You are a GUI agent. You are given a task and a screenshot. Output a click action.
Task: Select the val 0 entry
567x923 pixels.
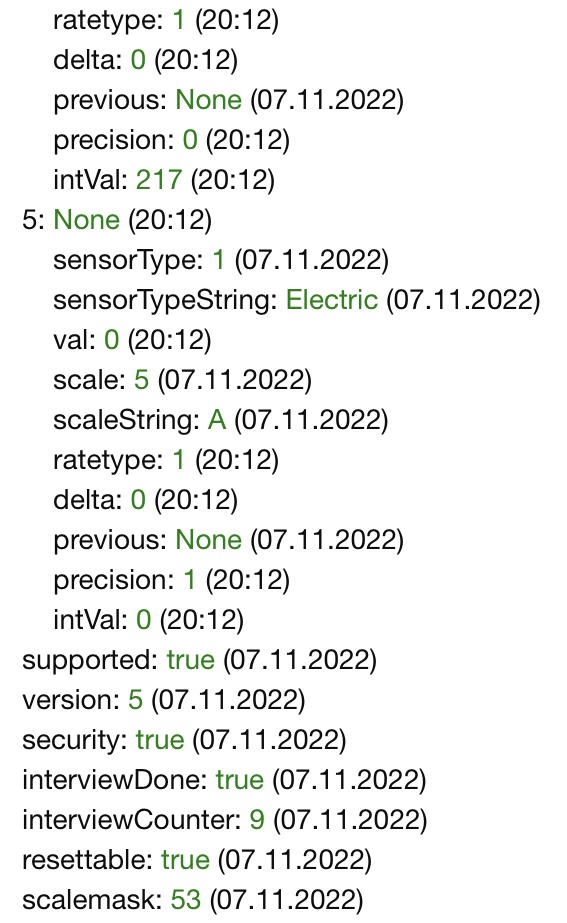pyautogui.click(x=132, y=340)
